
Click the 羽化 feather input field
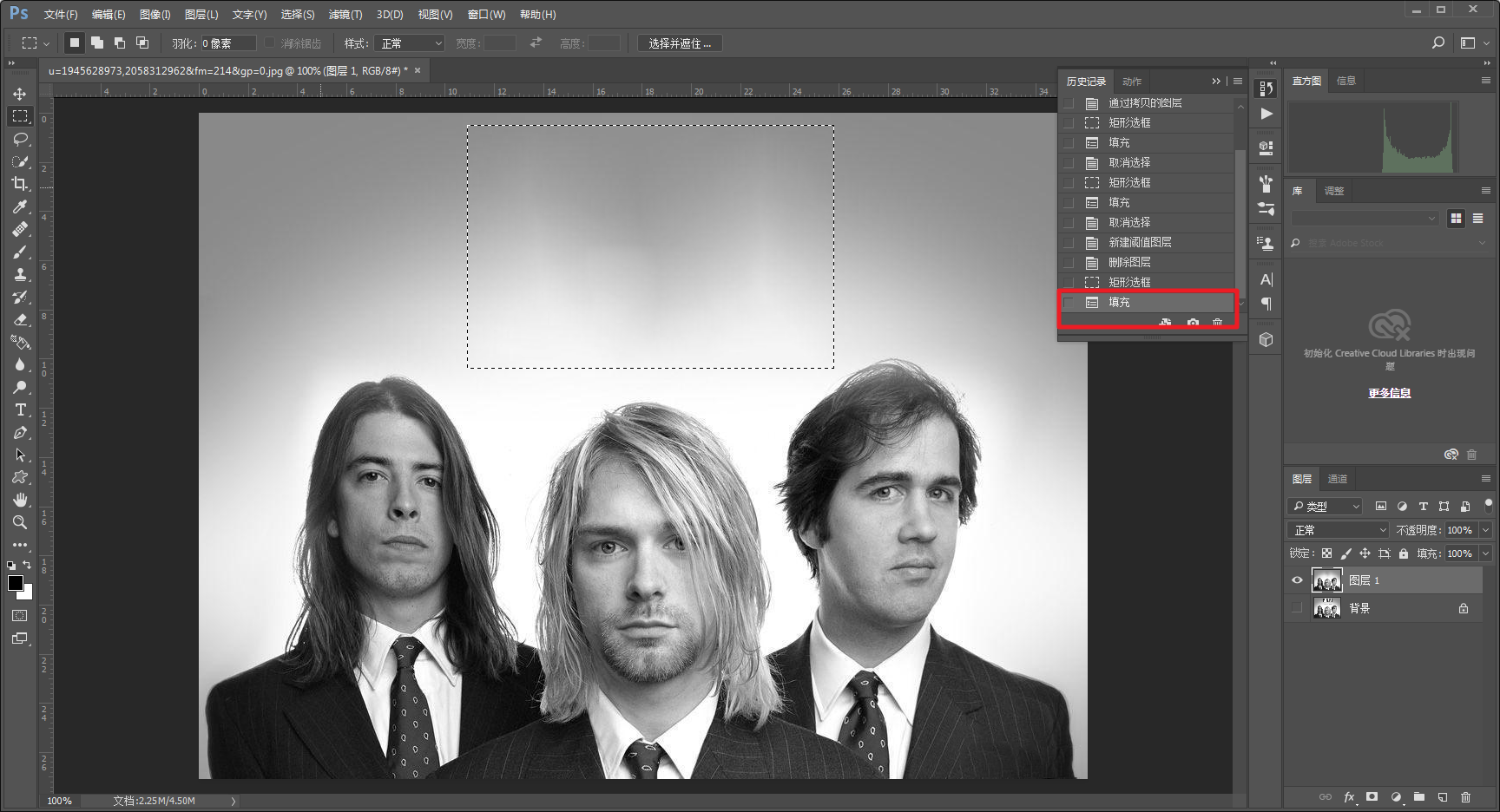[228, 43]
